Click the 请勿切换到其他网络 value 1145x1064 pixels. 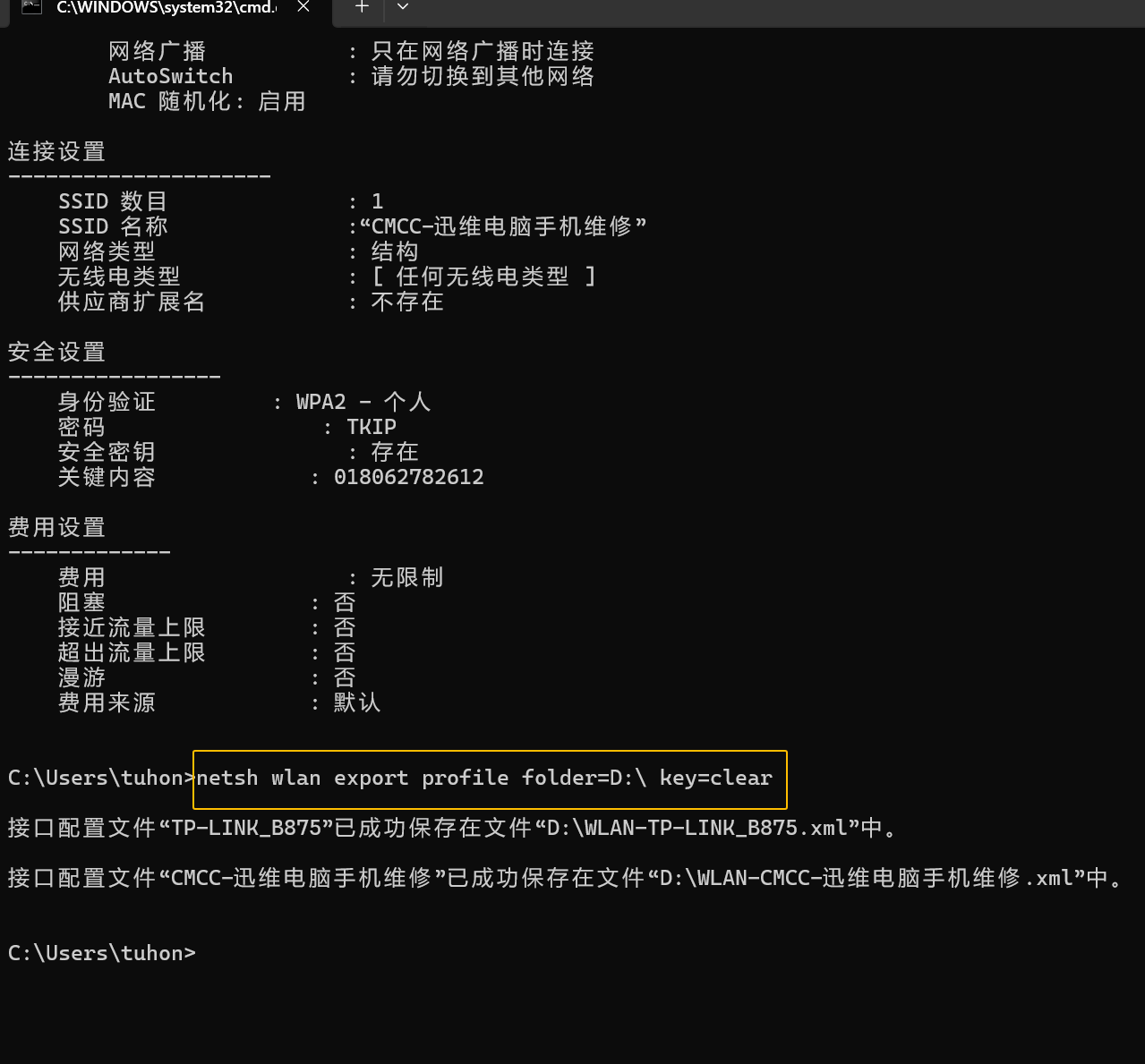483,76
